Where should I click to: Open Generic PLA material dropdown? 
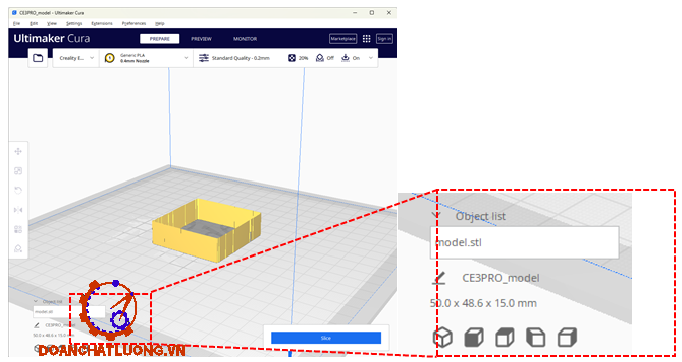(x=147, y=58)
